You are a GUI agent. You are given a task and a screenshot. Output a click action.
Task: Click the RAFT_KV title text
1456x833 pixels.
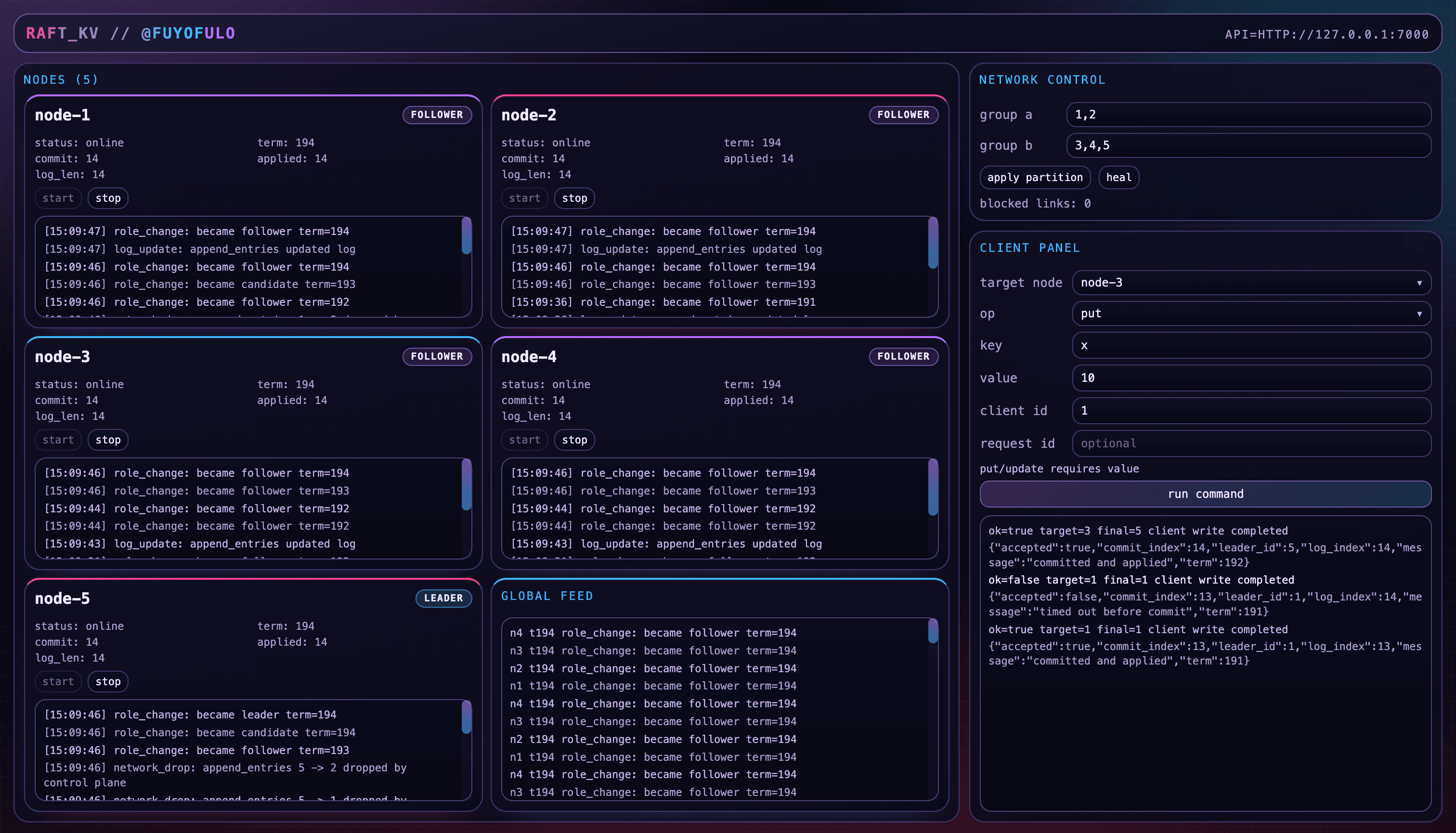(62, 33)
